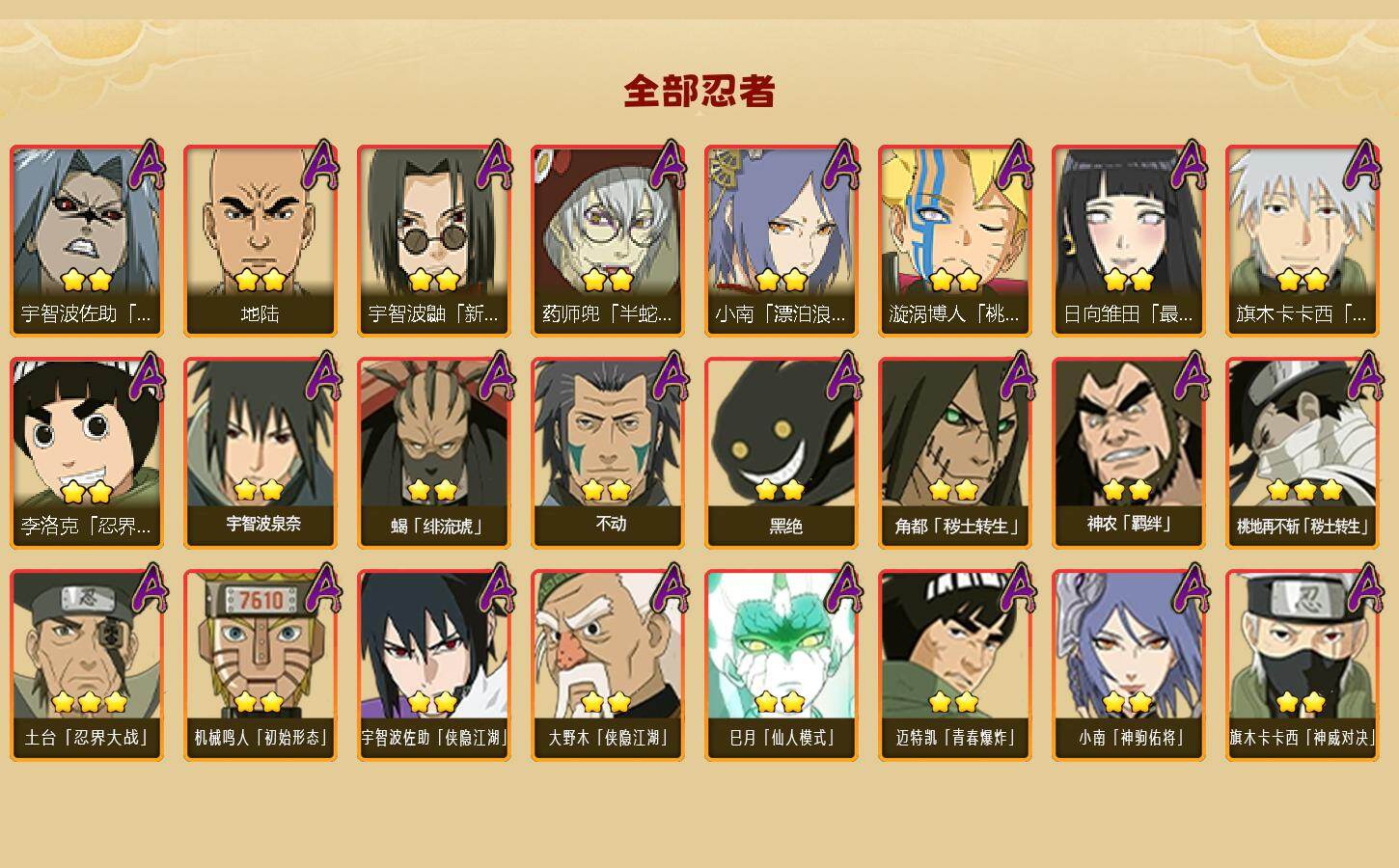The image size is (1399, 868).
Task: Open the 小南「神驹佑将」 card
Action: coord(1129,665)
